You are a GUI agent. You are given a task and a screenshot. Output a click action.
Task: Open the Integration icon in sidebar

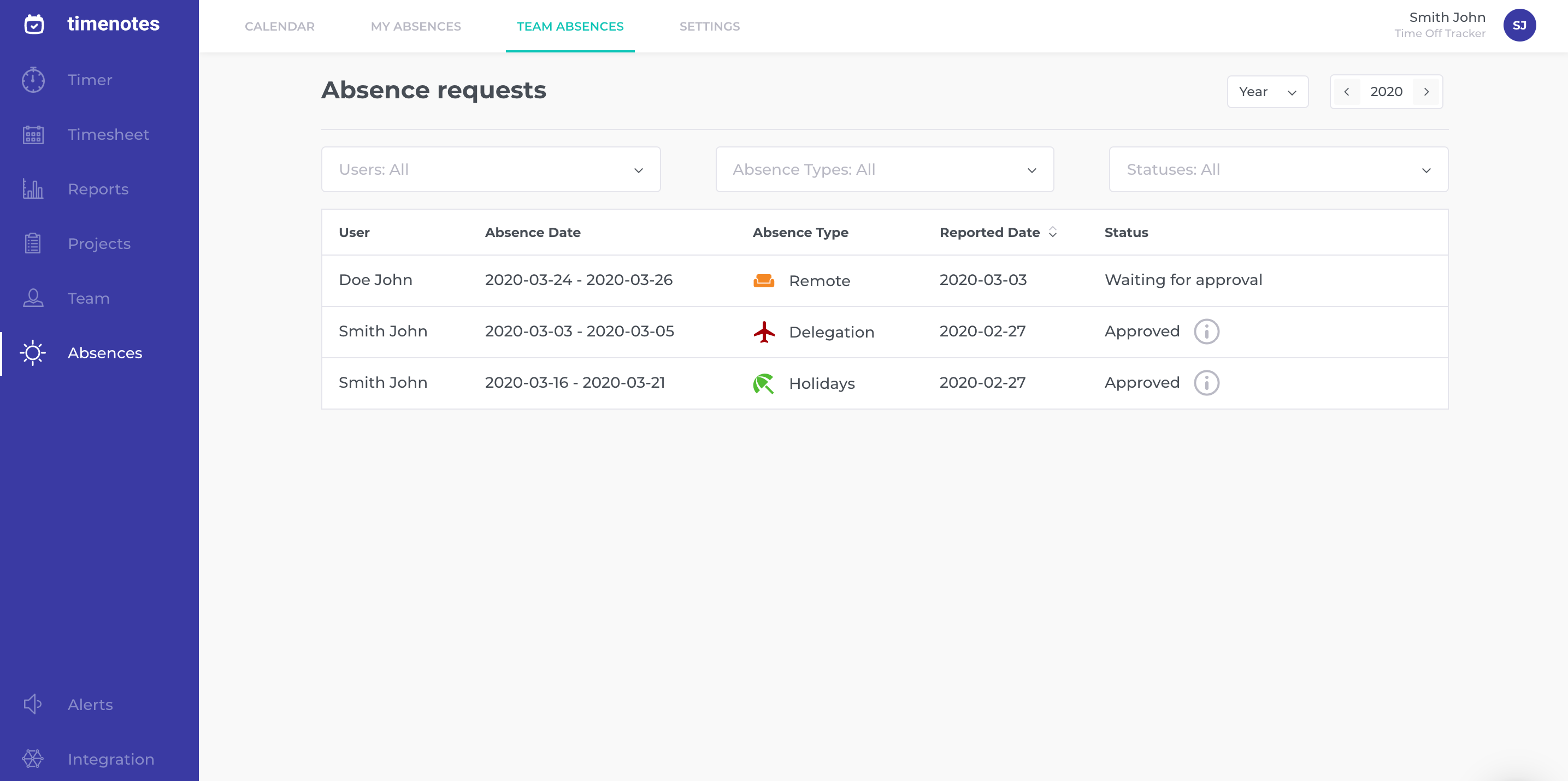point(33,759)
